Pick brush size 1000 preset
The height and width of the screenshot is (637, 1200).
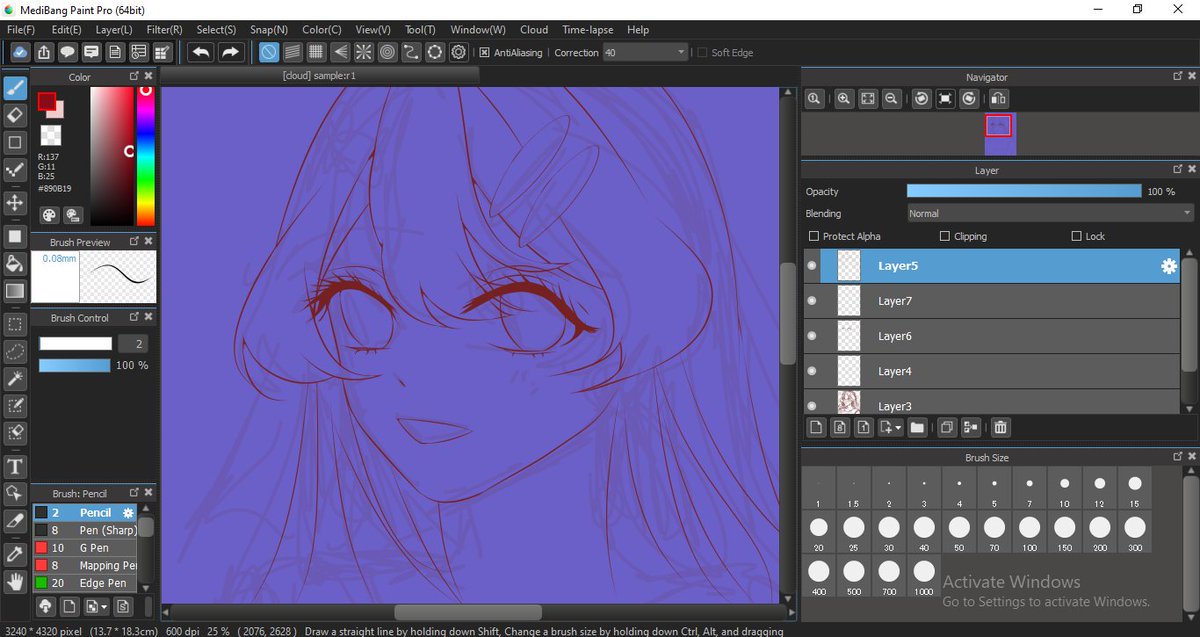click(x=924, y=577)
